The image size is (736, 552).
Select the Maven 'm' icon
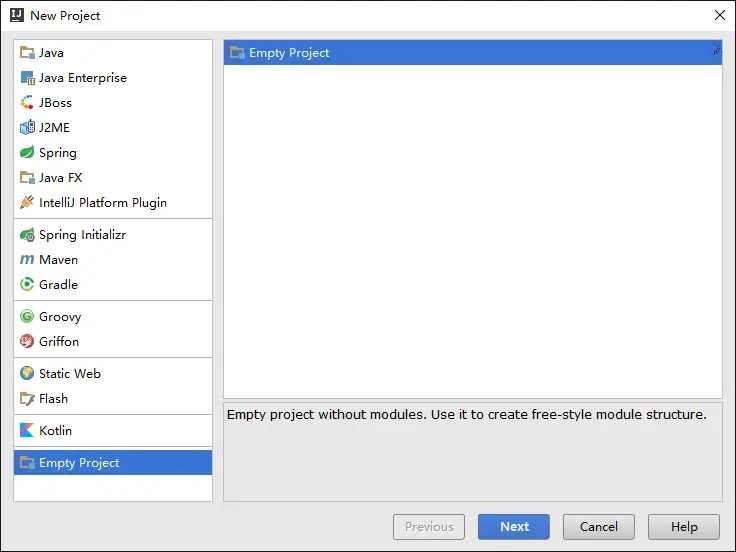[27, 260]
